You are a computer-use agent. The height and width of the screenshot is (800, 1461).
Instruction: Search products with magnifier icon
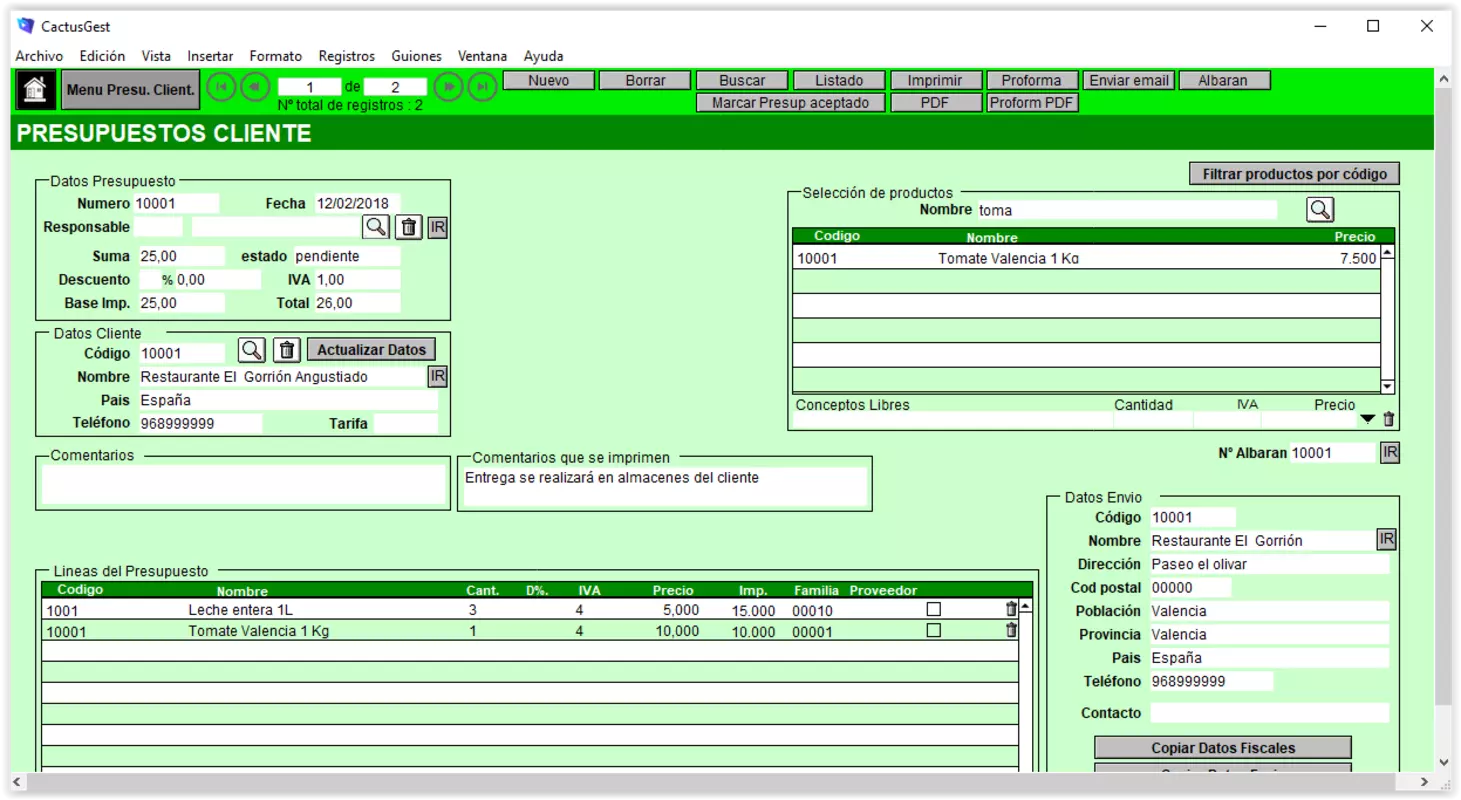(1320, 209)
